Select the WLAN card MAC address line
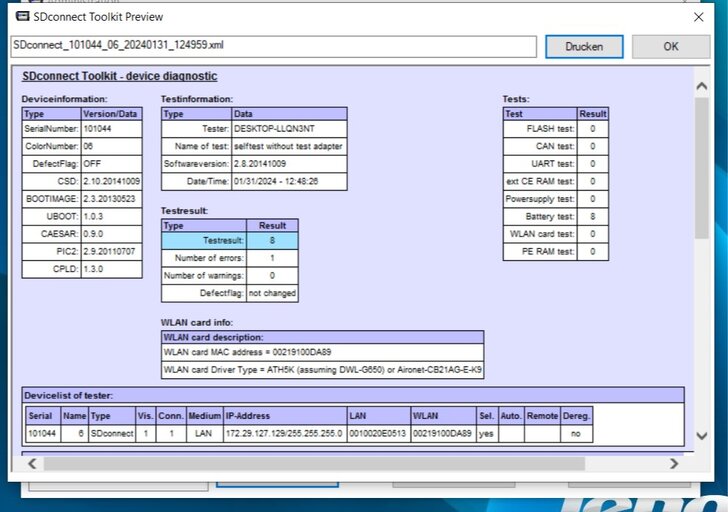Screen dimensions: 728x512 click(x=322, y=352)
